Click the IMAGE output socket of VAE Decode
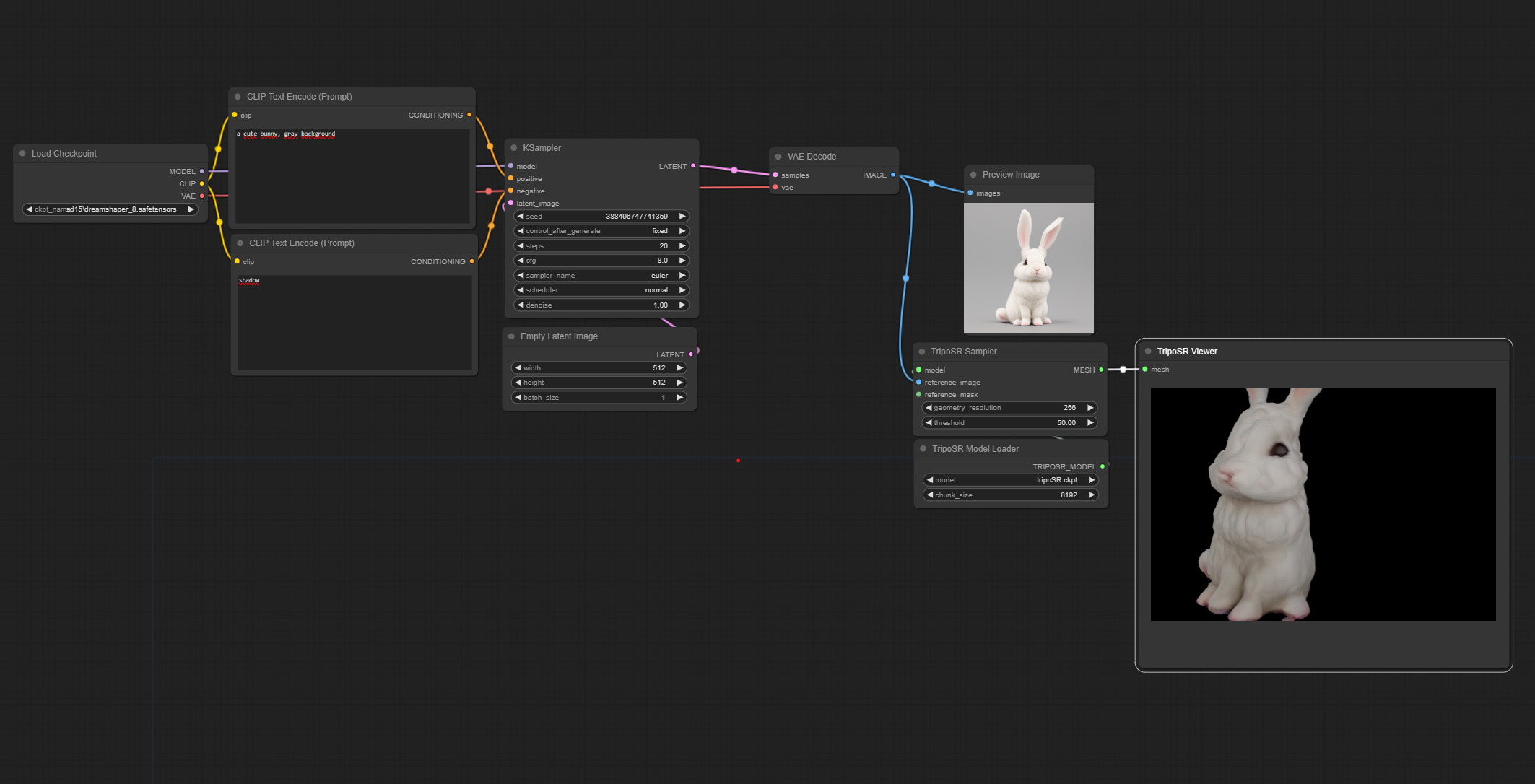Image resolution: width=1535 pixels, height=784 pixels. [893, 175]
